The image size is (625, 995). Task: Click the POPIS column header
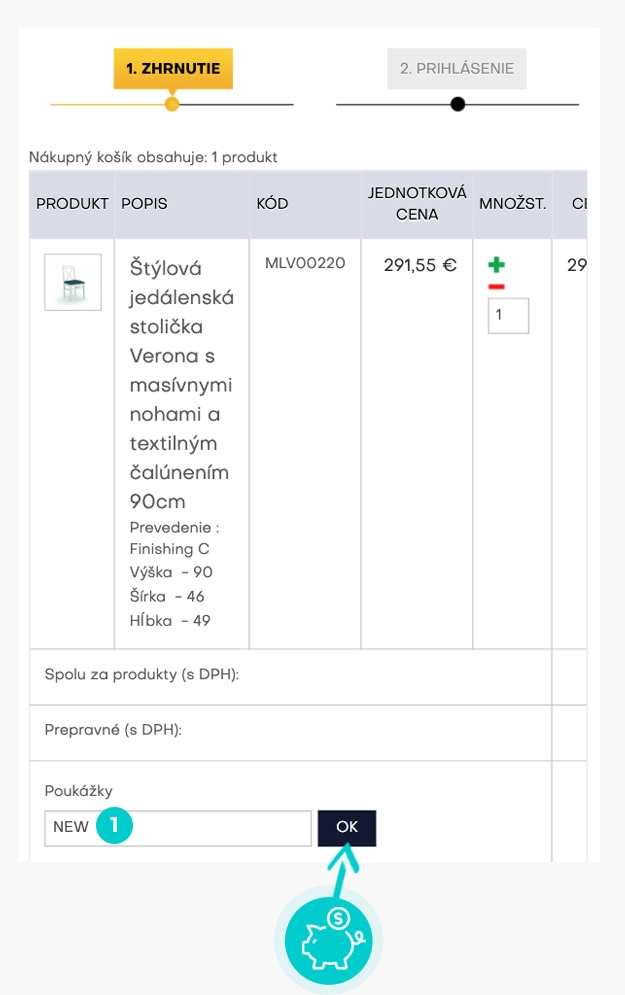(x=145, y=204)
